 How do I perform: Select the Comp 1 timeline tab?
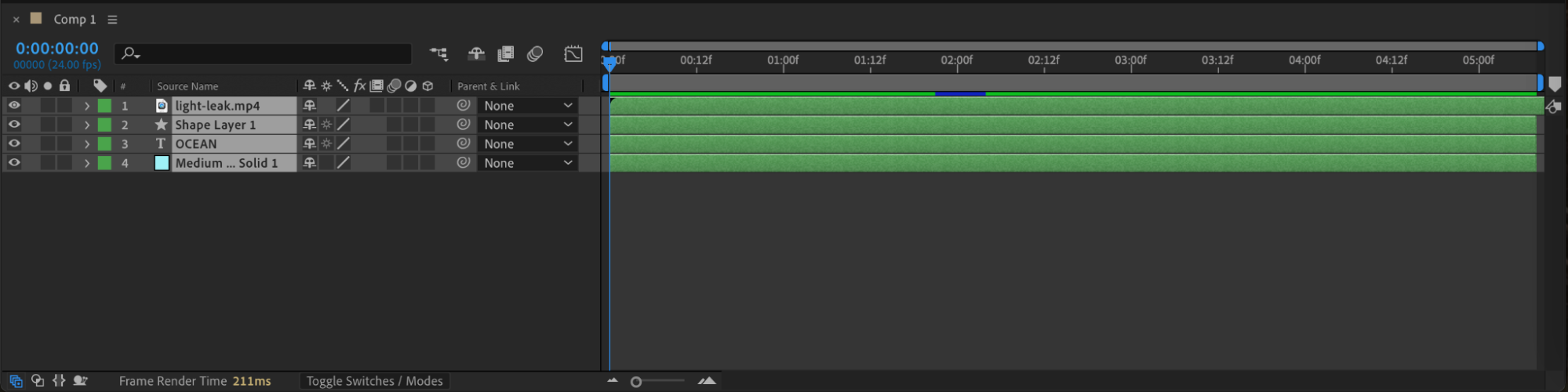coord(75,19)
